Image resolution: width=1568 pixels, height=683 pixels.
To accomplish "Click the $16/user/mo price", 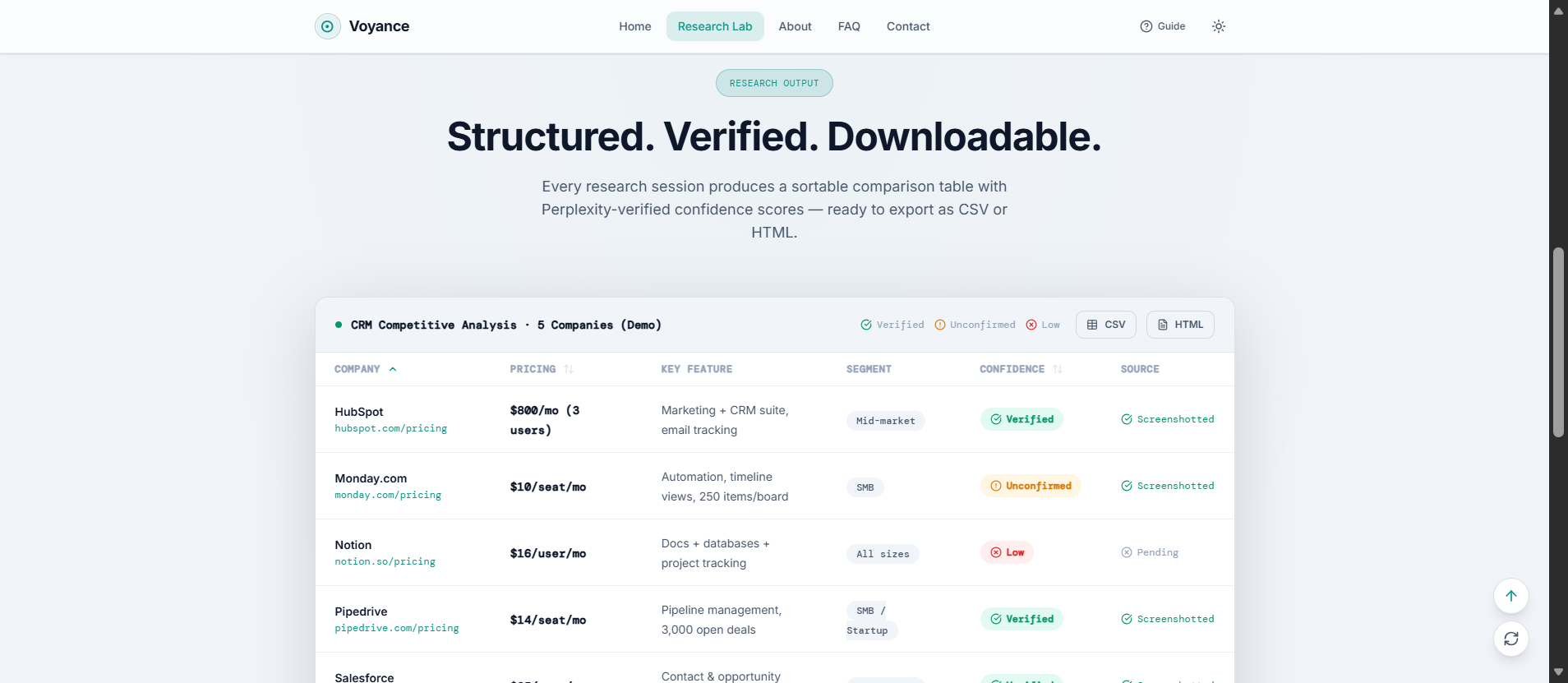I will [548, 553].
